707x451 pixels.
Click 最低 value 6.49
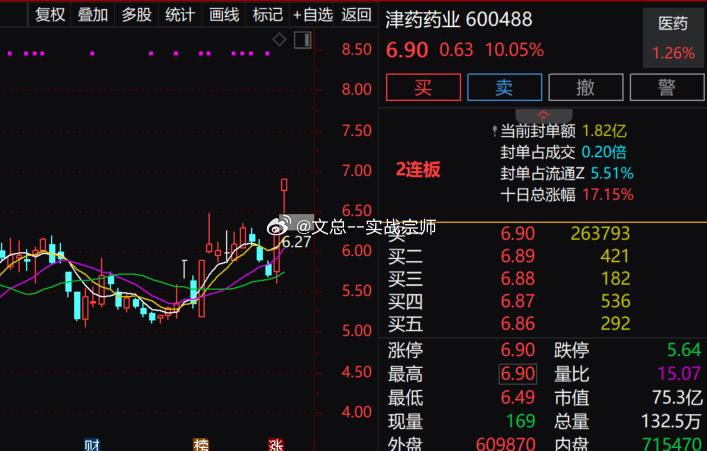[x=518, y=398]
